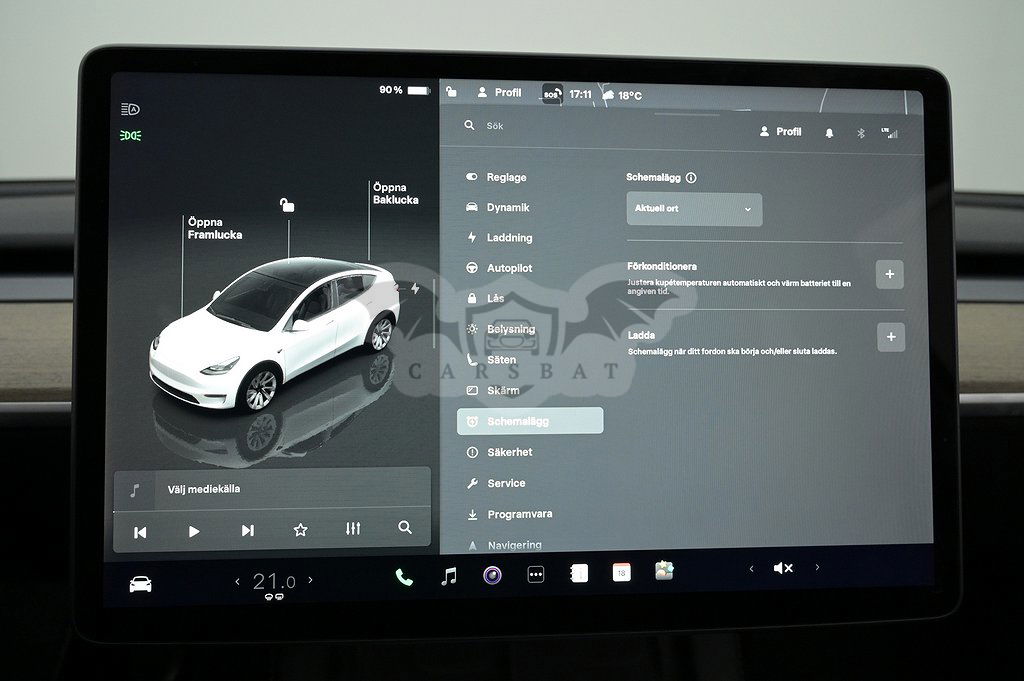This screenshot has width=1024, height=681.
Task: Open the music app icon
Action: point(449,576)
